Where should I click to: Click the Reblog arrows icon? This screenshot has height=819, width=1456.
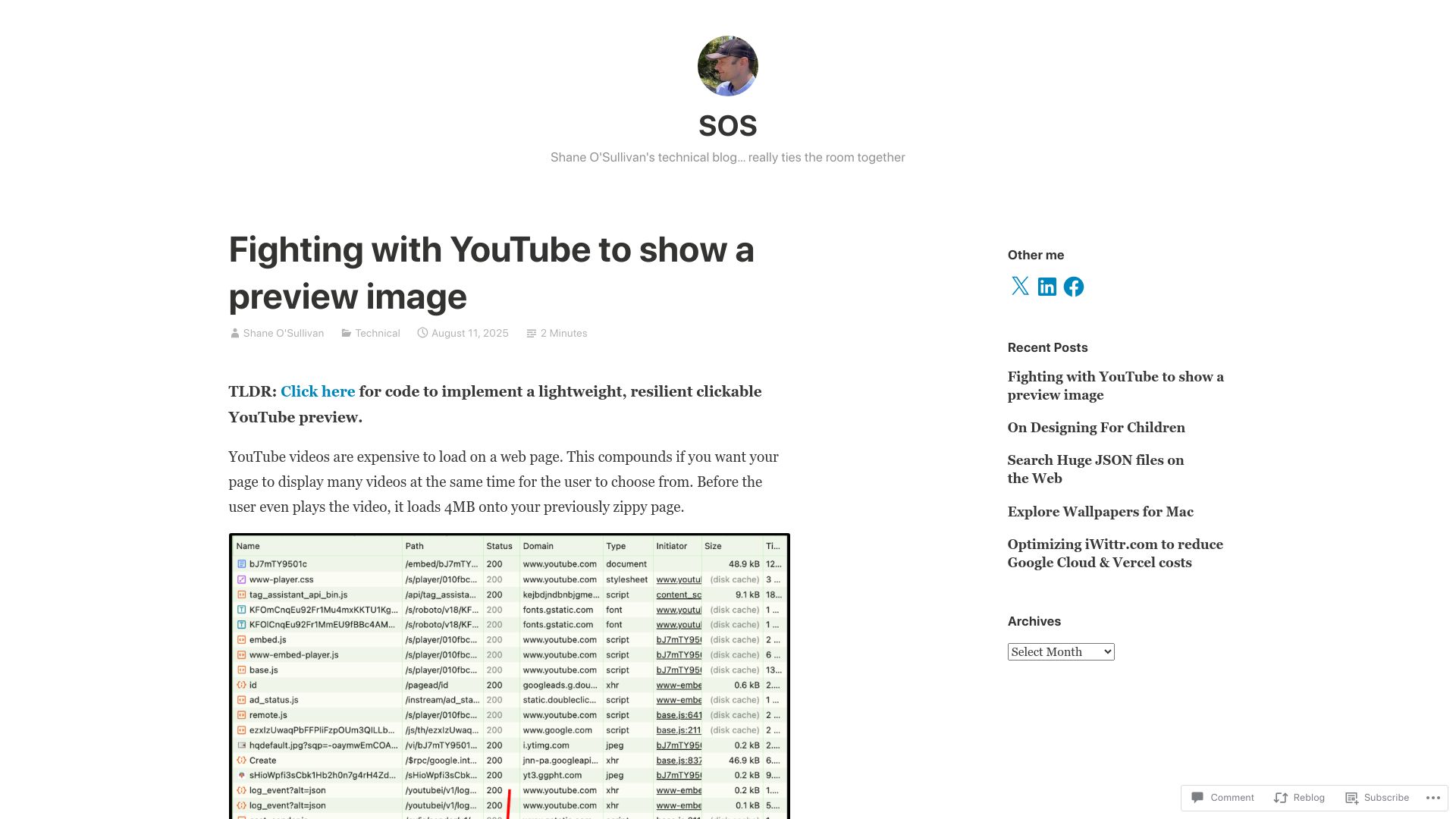[x=1281, y=798]
